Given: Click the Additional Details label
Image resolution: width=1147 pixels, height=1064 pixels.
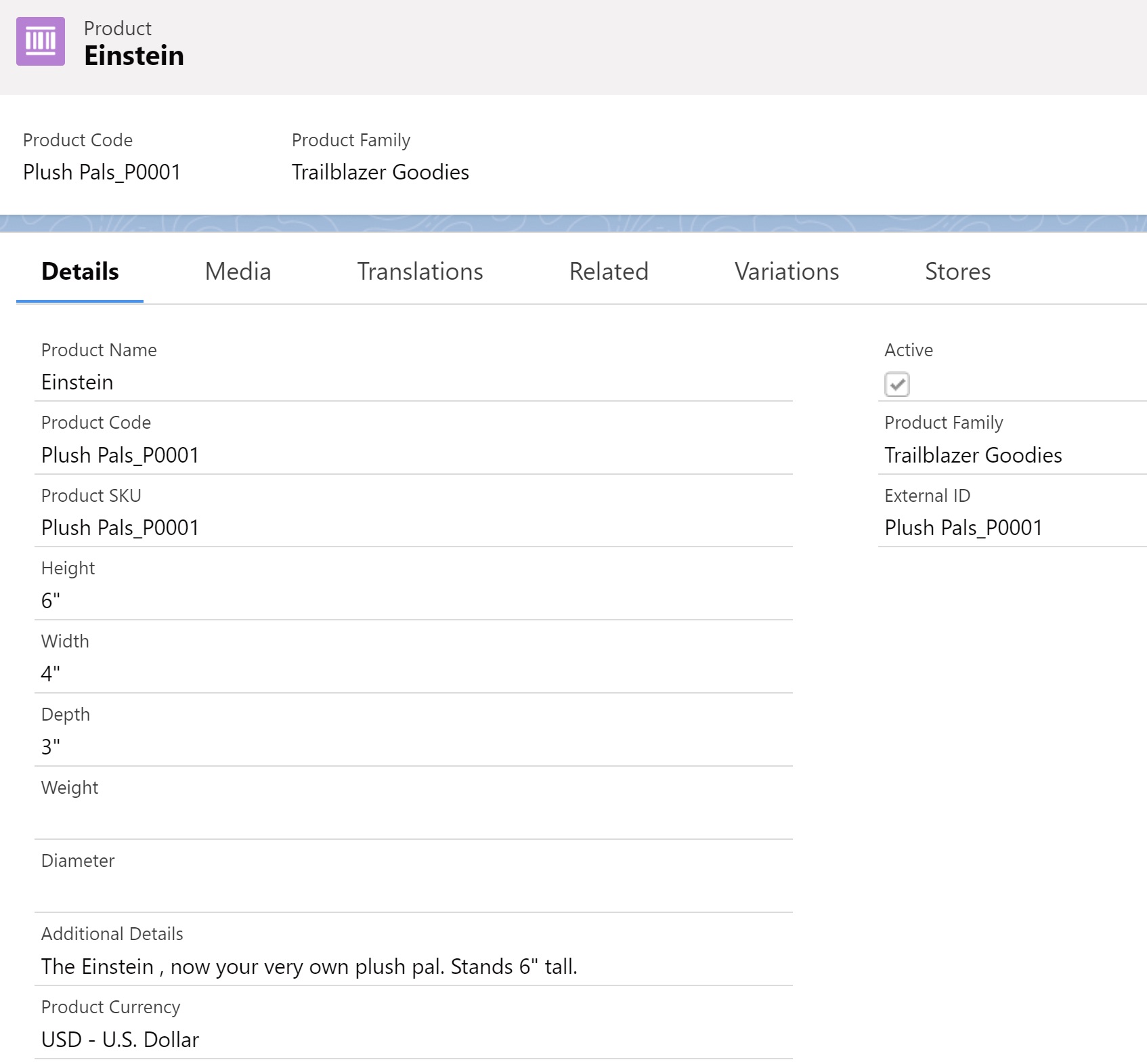Looking at the screenshot, I should pyautogui.click(x=112, y=934).
